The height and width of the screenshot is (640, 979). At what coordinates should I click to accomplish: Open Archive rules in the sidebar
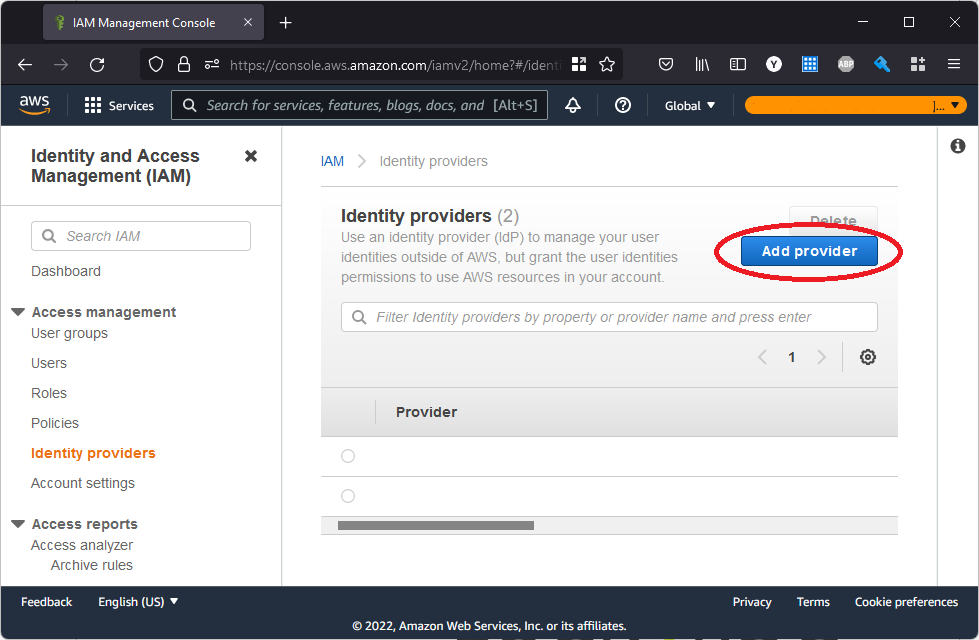[92, 565]
